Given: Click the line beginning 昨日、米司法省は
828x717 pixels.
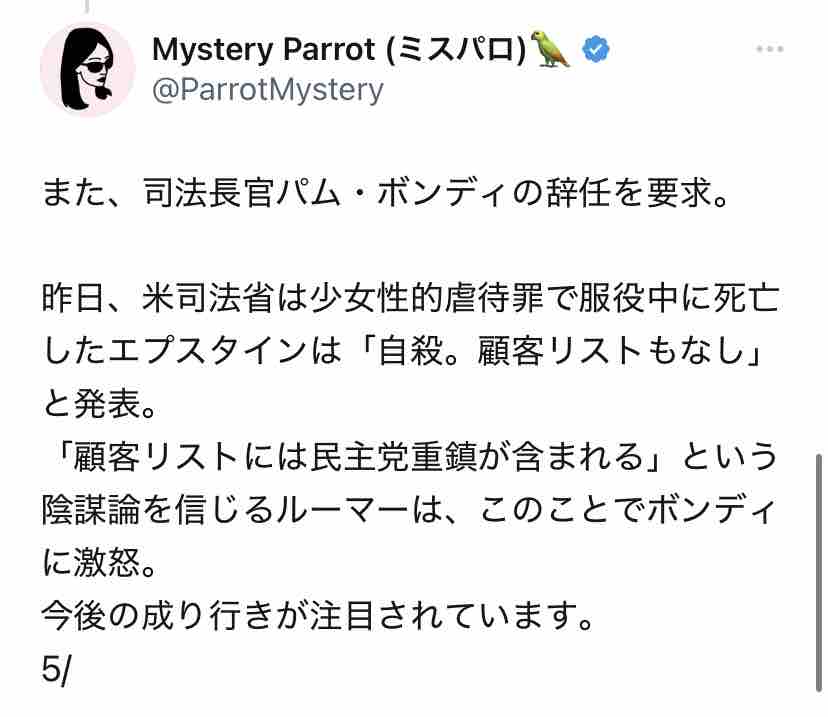Looking at the screenshot, I should tap(410, 298).
